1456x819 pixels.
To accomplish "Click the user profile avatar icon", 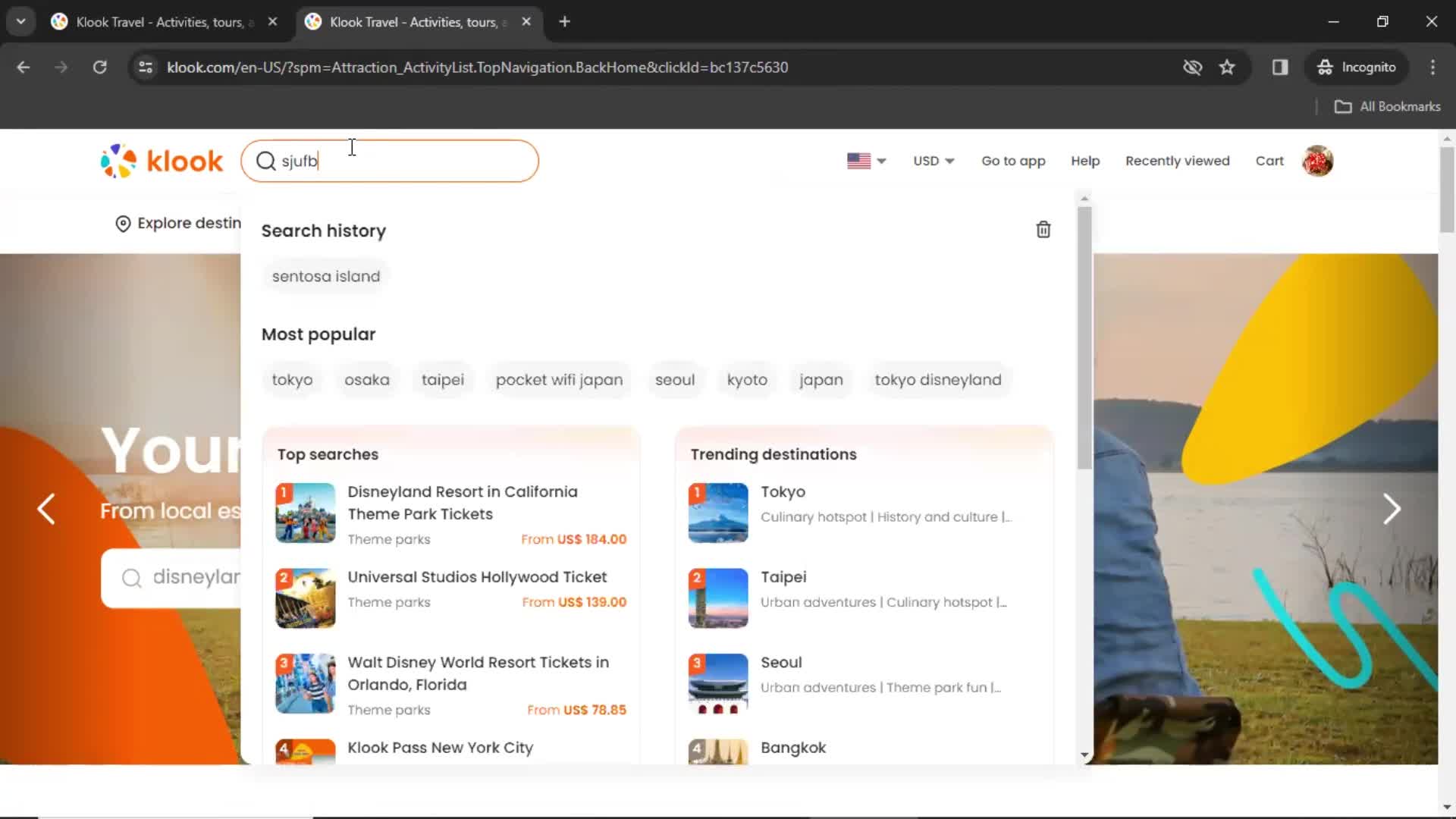I will click(x=1318, y=161).
